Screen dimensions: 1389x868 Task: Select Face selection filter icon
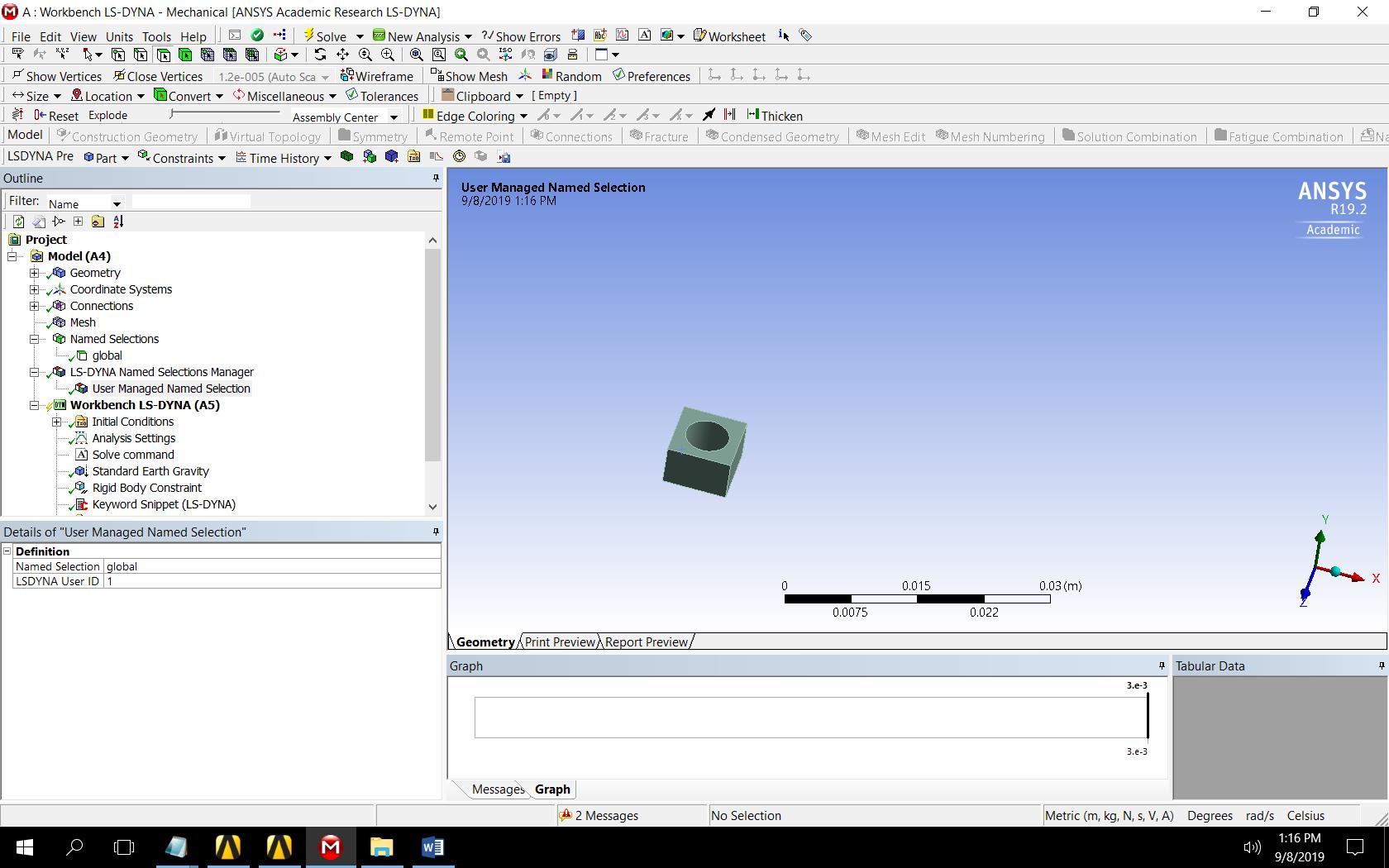point(163,55)
